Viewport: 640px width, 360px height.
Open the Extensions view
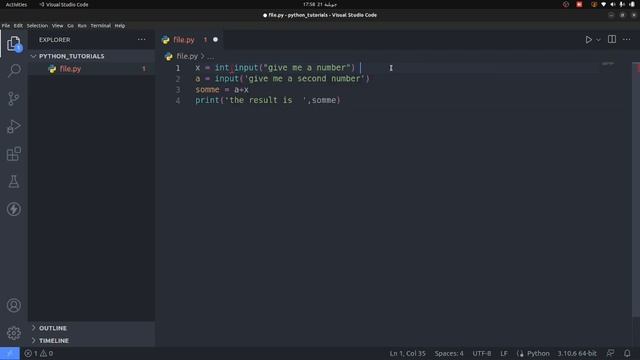pyautogui.click(x=14, y=154)
